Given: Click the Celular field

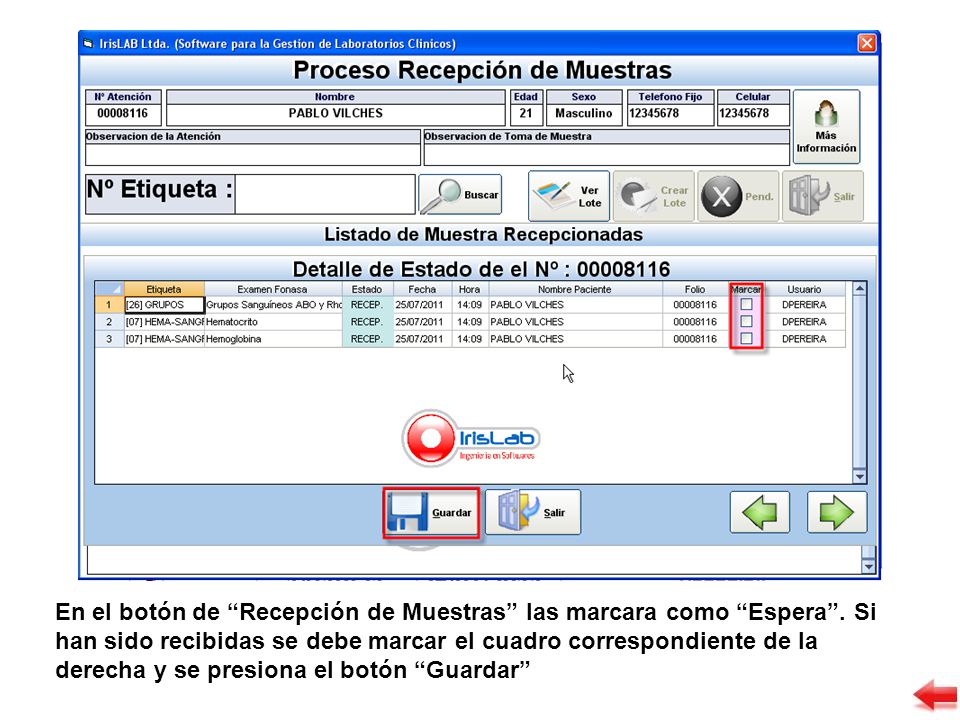Looking at the screenshot, I should coord(752,114).
